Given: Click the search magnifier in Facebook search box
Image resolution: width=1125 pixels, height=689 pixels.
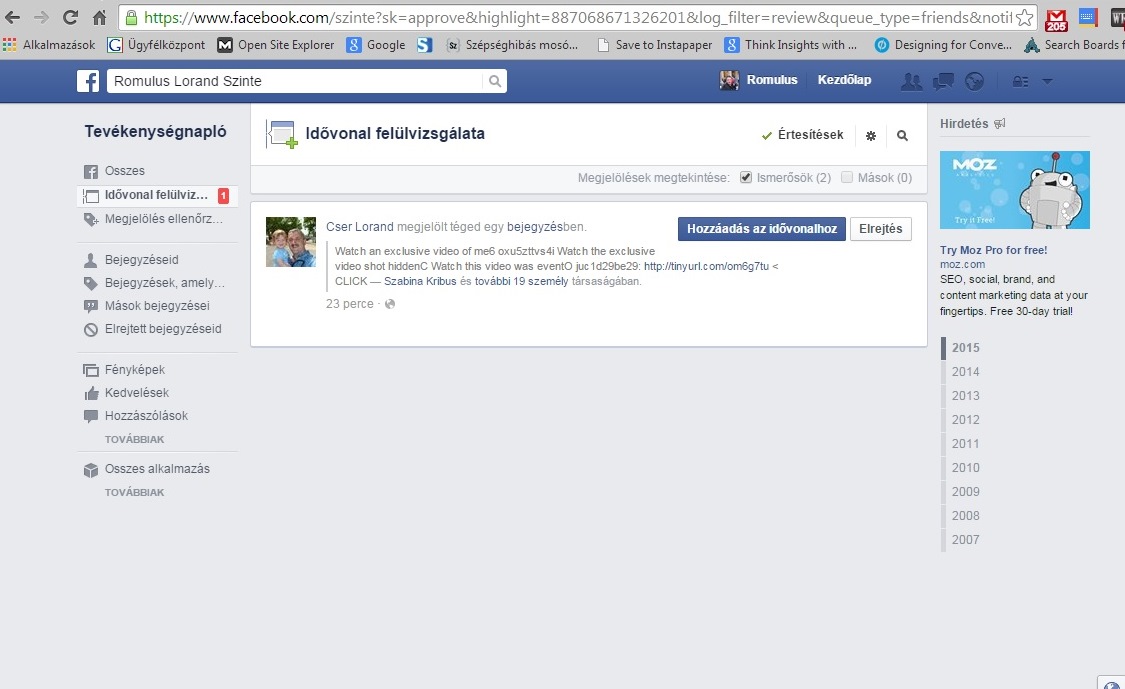Looking at the screenshot, I should (494, 82).
